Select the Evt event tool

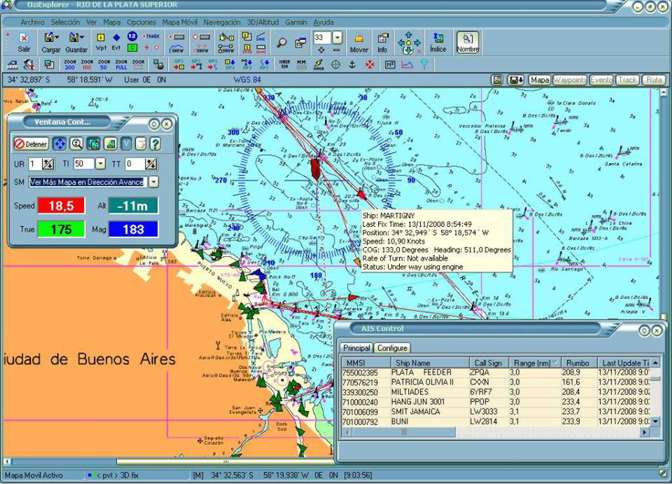(116, 42)
